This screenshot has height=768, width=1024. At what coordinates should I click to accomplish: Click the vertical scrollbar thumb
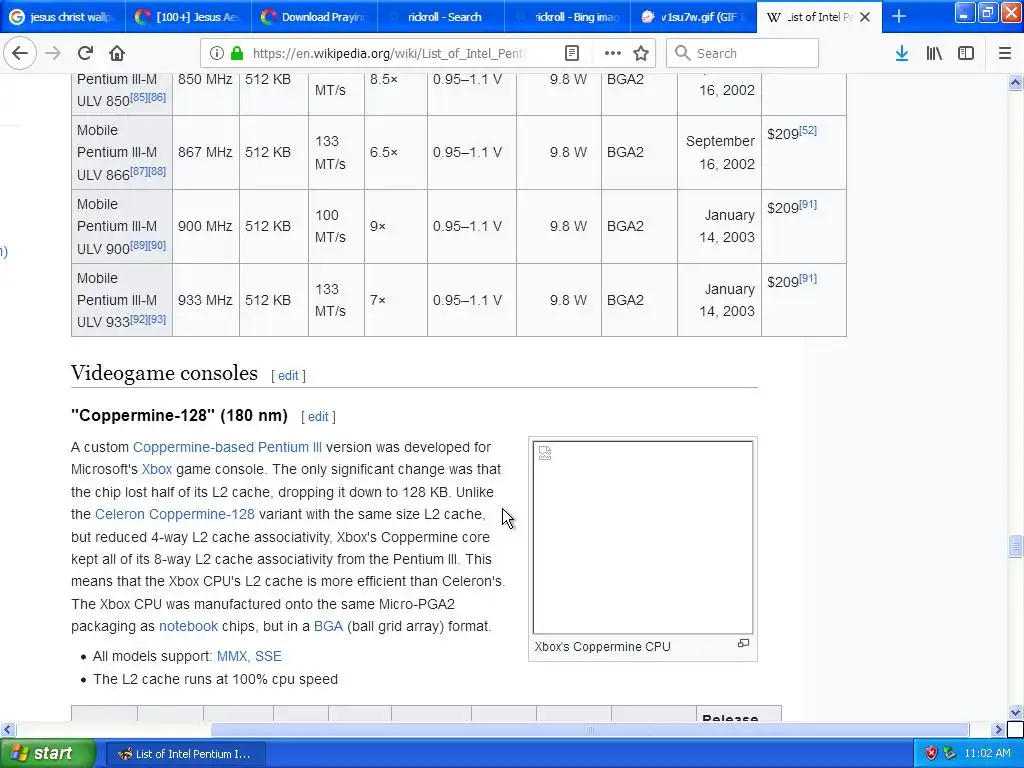point(1015,546)
